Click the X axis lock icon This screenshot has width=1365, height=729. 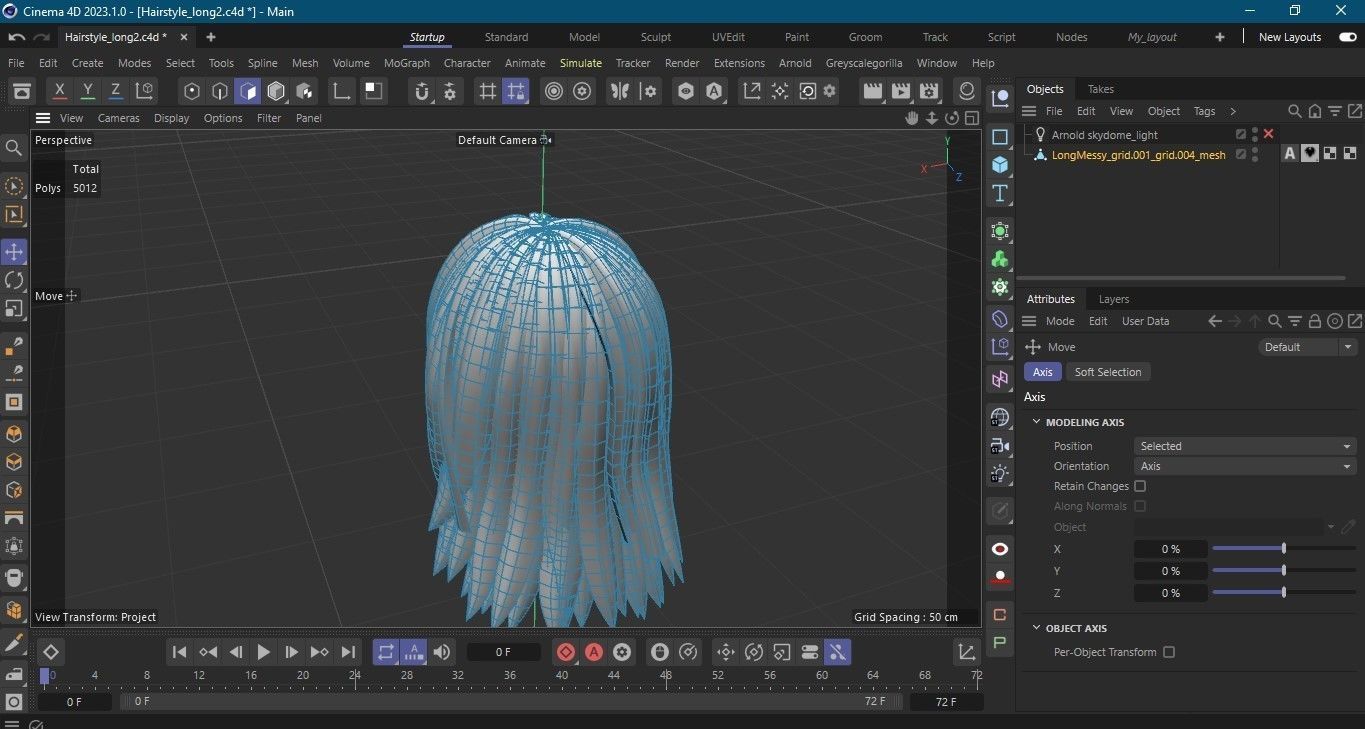pos(60,91)
